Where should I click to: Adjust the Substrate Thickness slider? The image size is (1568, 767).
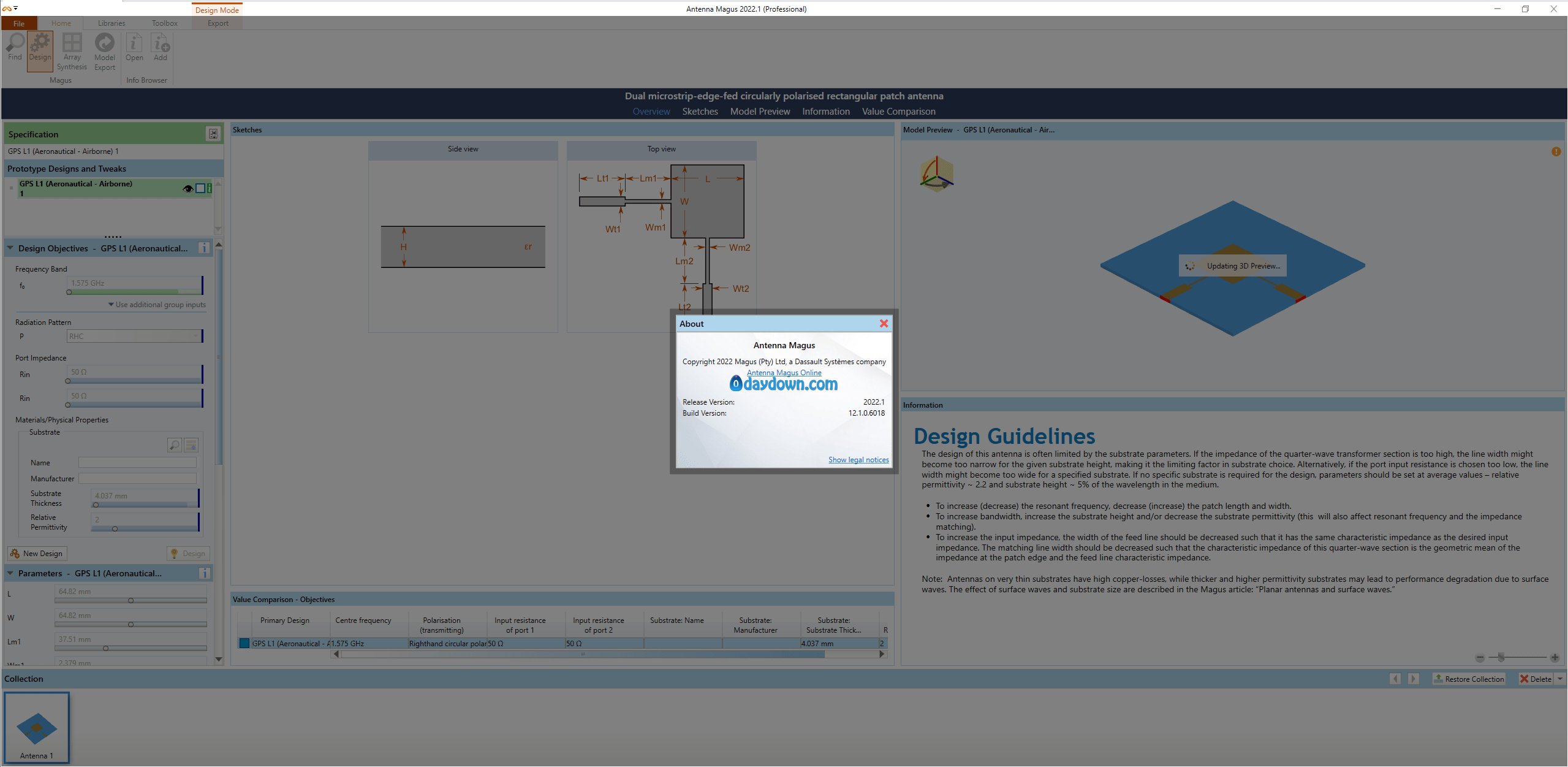(x=96, y=505)
